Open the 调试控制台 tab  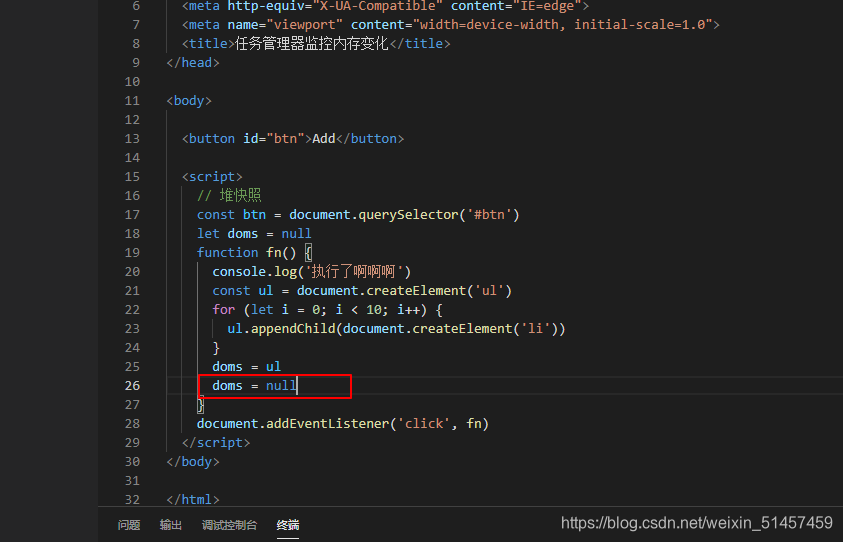pyautogui.click(x=229, y=525)
